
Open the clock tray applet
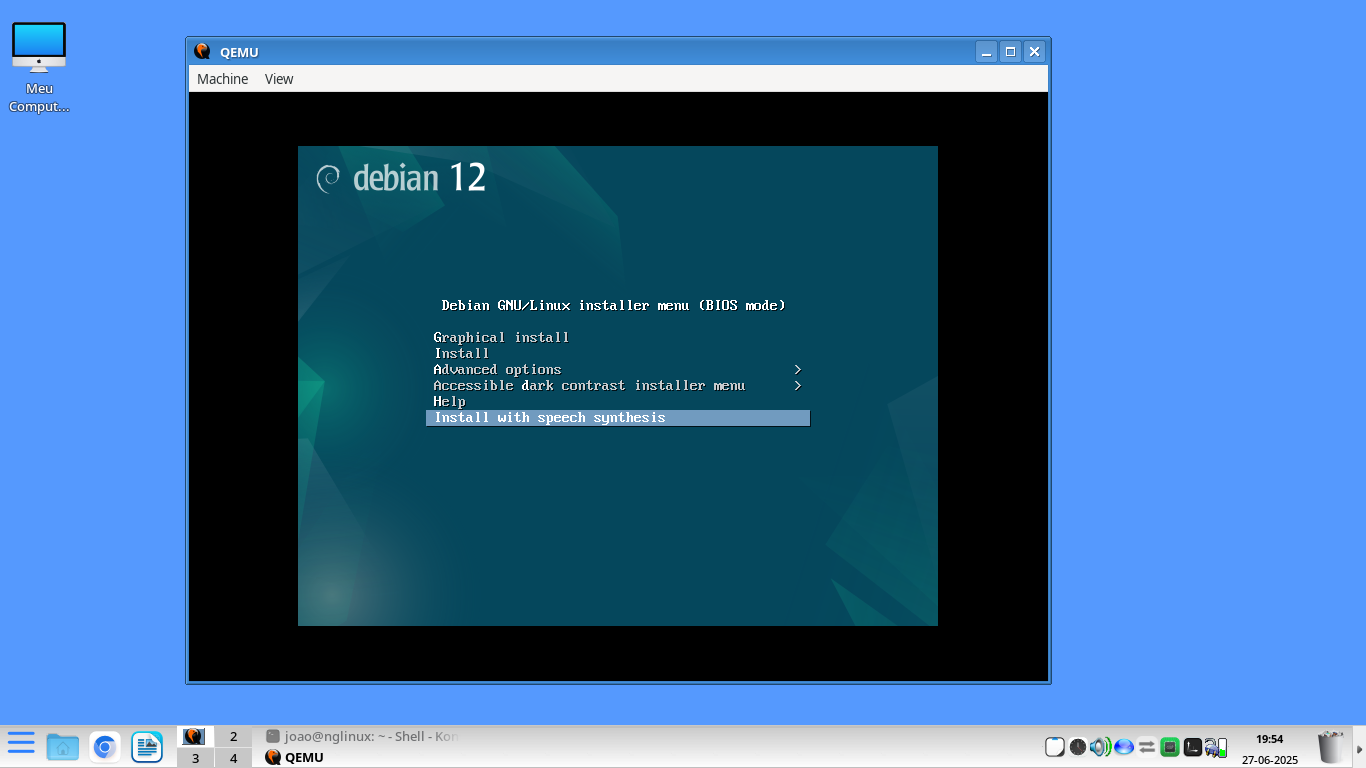1077,747
